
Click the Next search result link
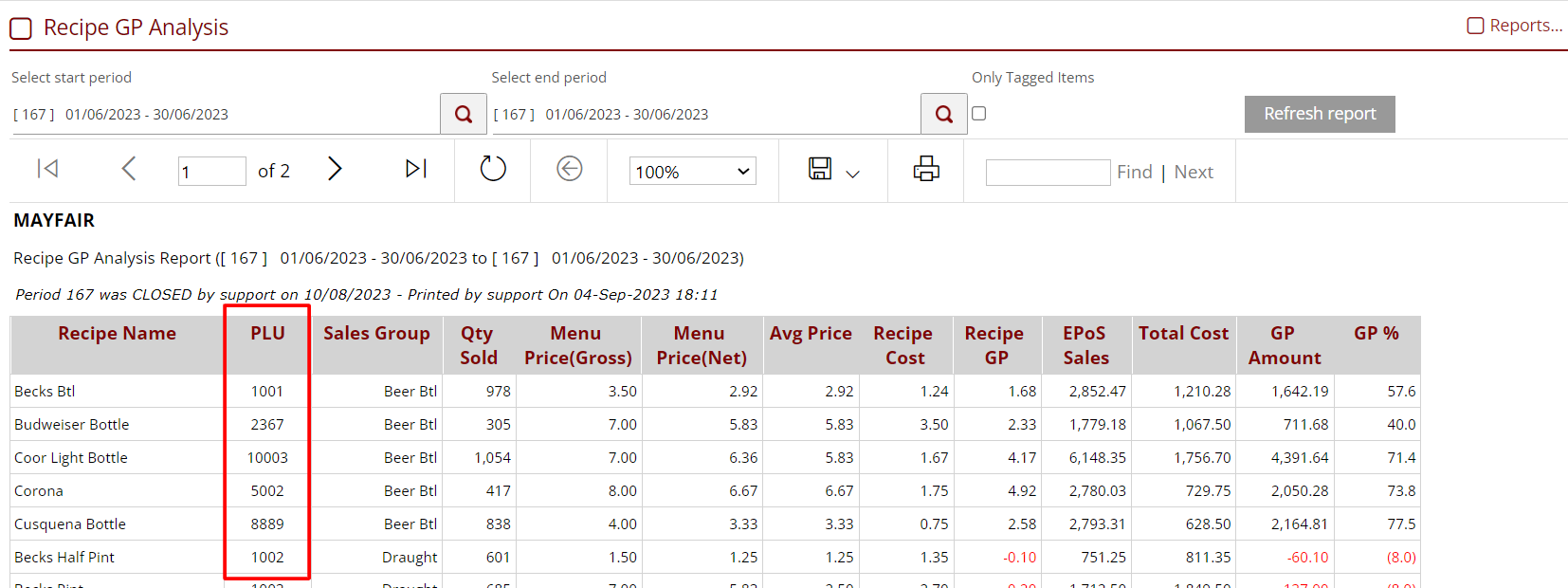tap(1194, 172)
